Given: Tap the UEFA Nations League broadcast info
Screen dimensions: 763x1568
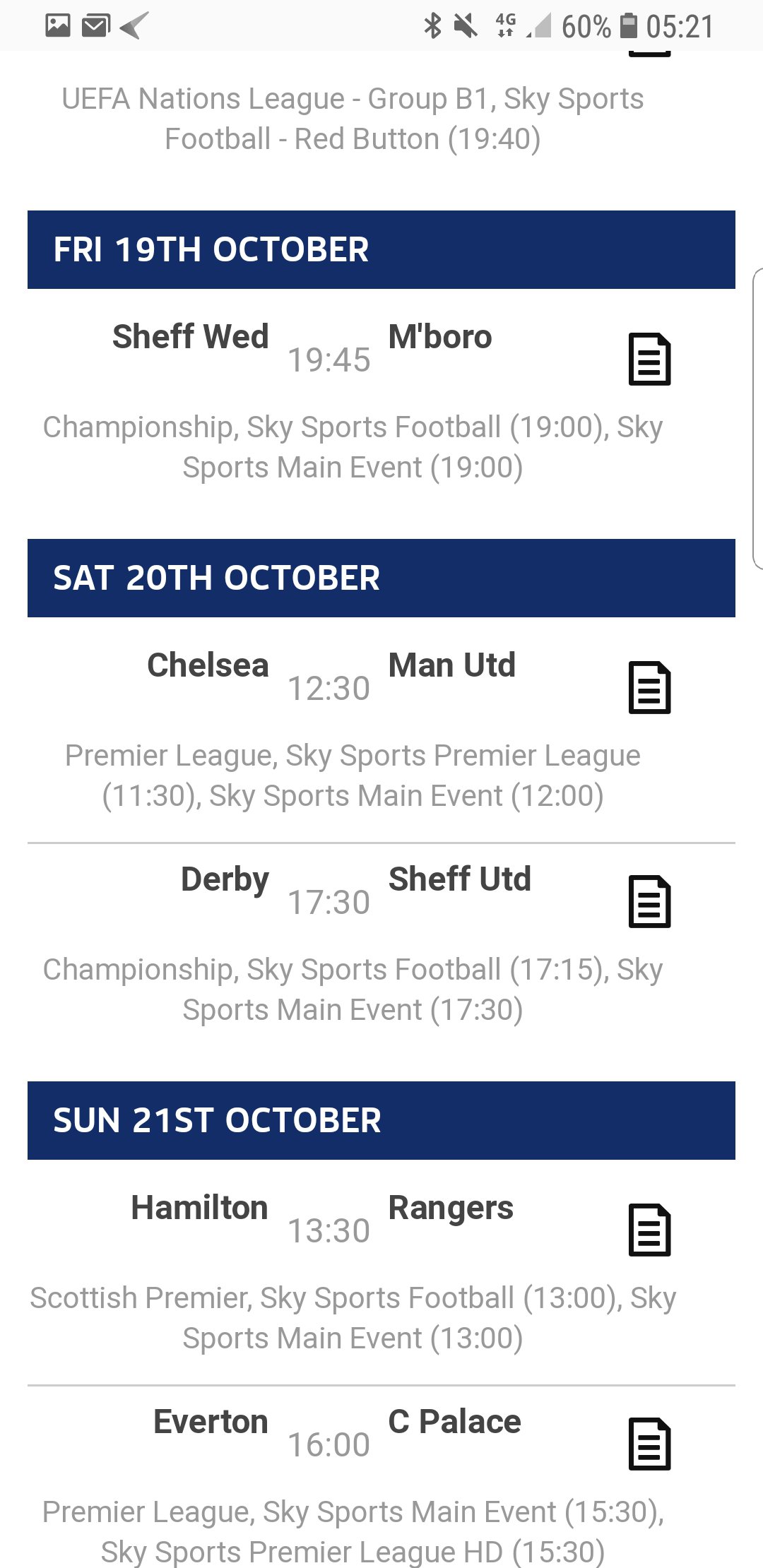Looking at the screenshot, I should (353, 119).
